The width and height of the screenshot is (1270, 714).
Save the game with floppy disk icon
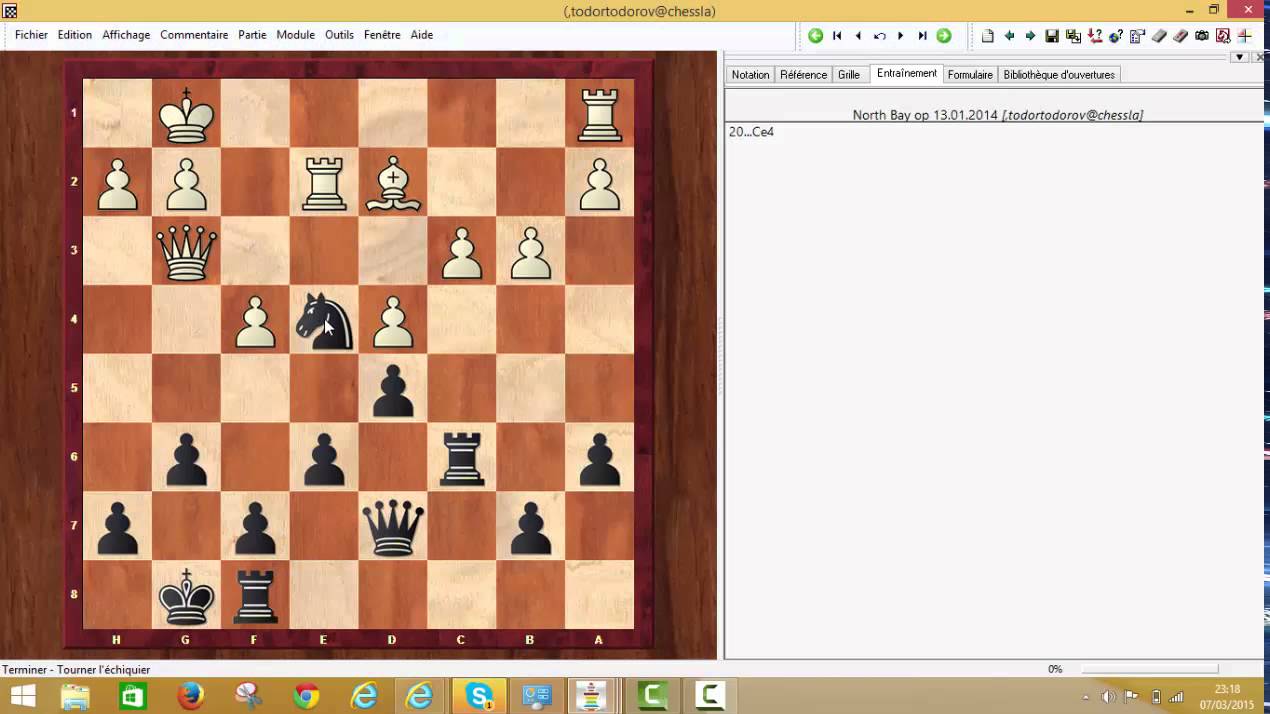1052,36
